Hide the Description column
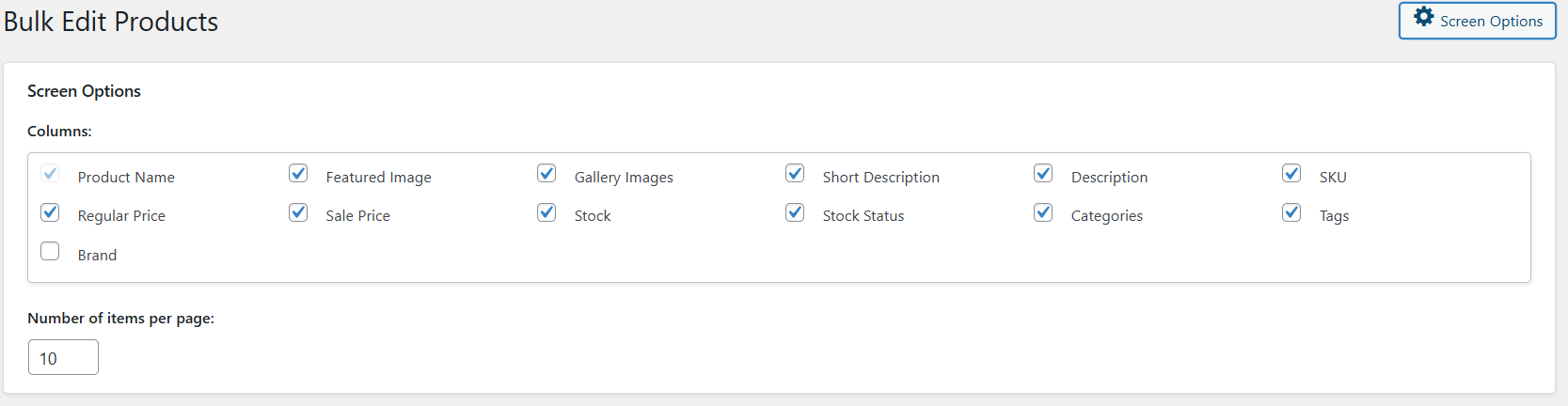Viewport: 1568px width, 406px height. 1043,174
